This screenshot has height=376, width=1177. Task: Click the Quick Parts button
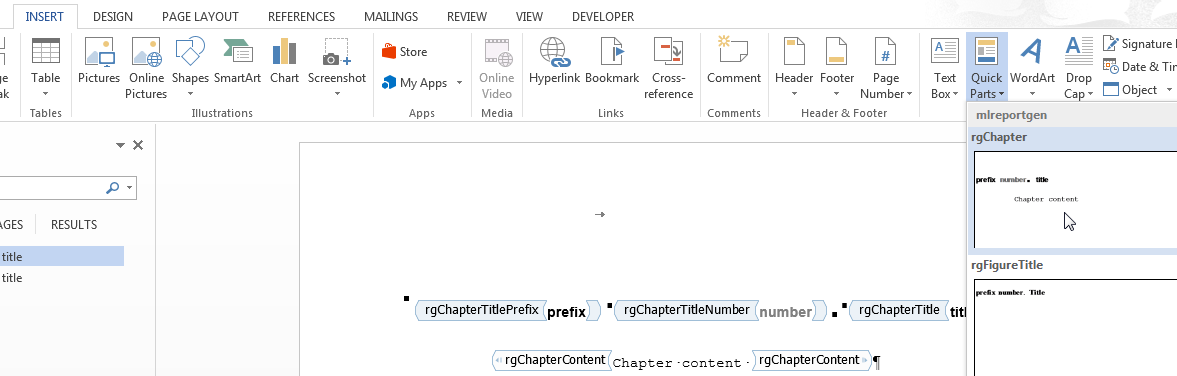pyautogui.click(x=986, y=68)
